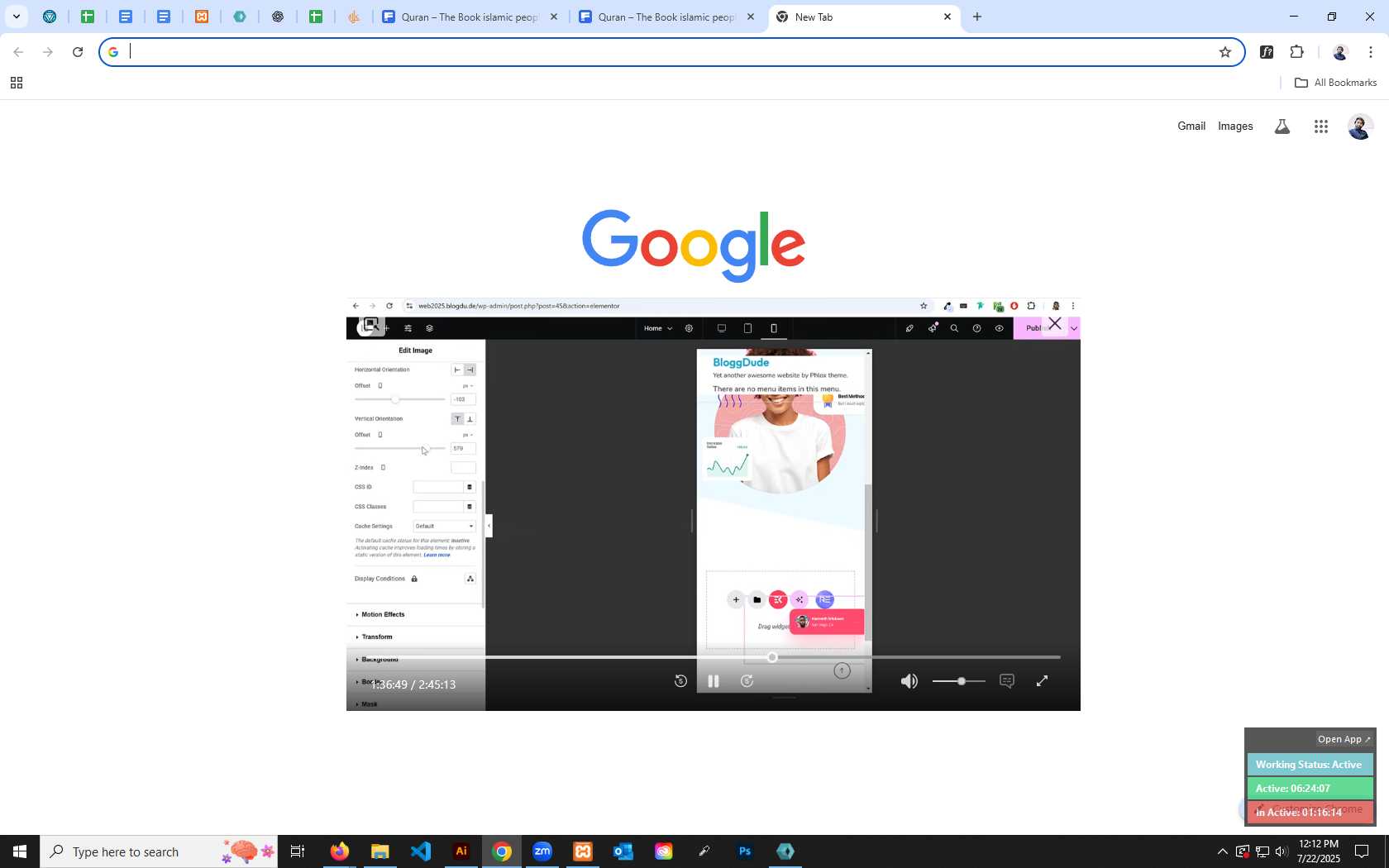Screen dimensions: 1389x868
Task: Open Photoshop from the taskbar
Action: 745,851
